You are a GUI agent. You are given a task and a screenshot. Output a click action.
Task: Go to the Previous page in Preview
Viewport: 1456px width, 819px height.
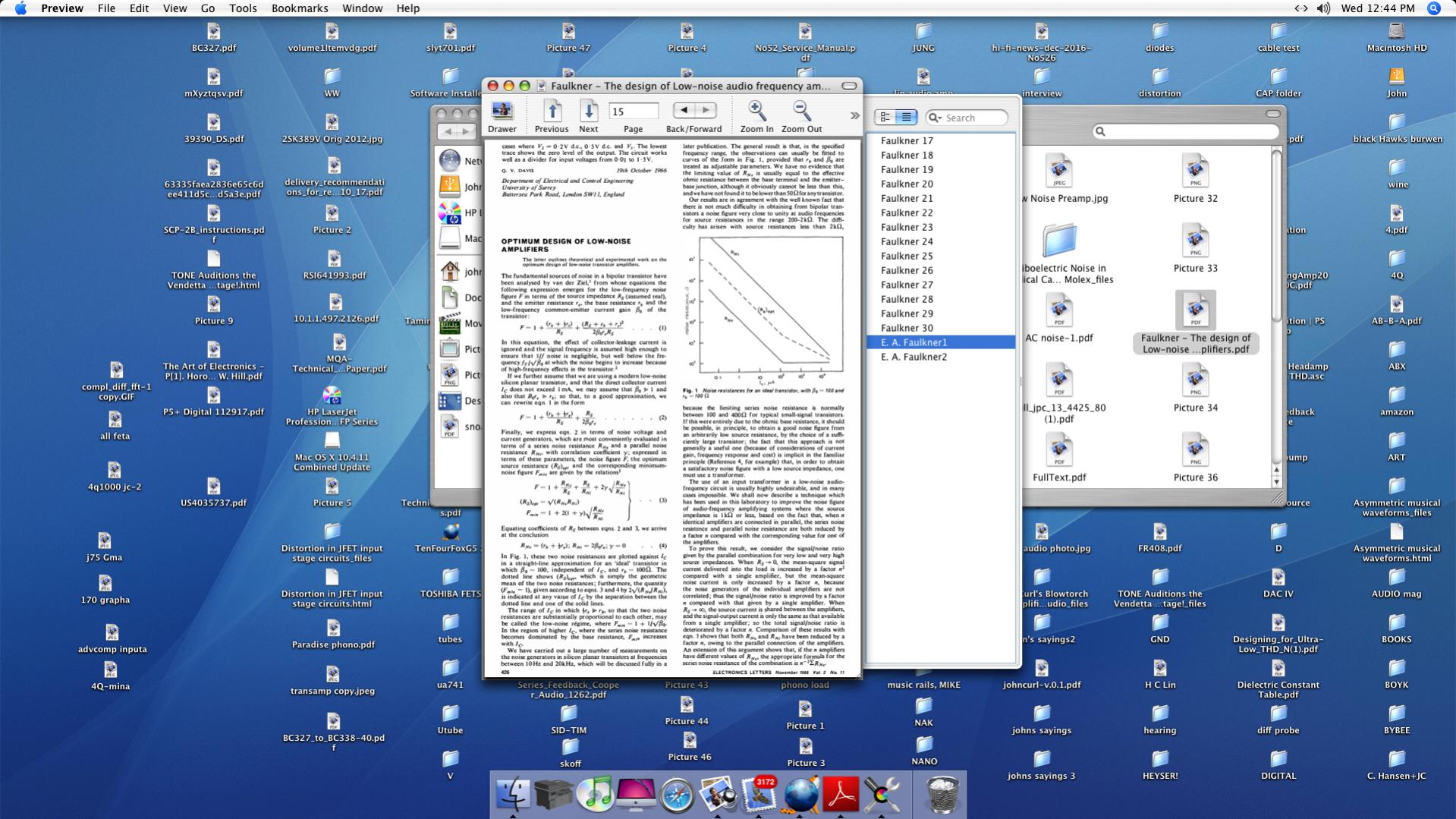(x=552, y=117)
